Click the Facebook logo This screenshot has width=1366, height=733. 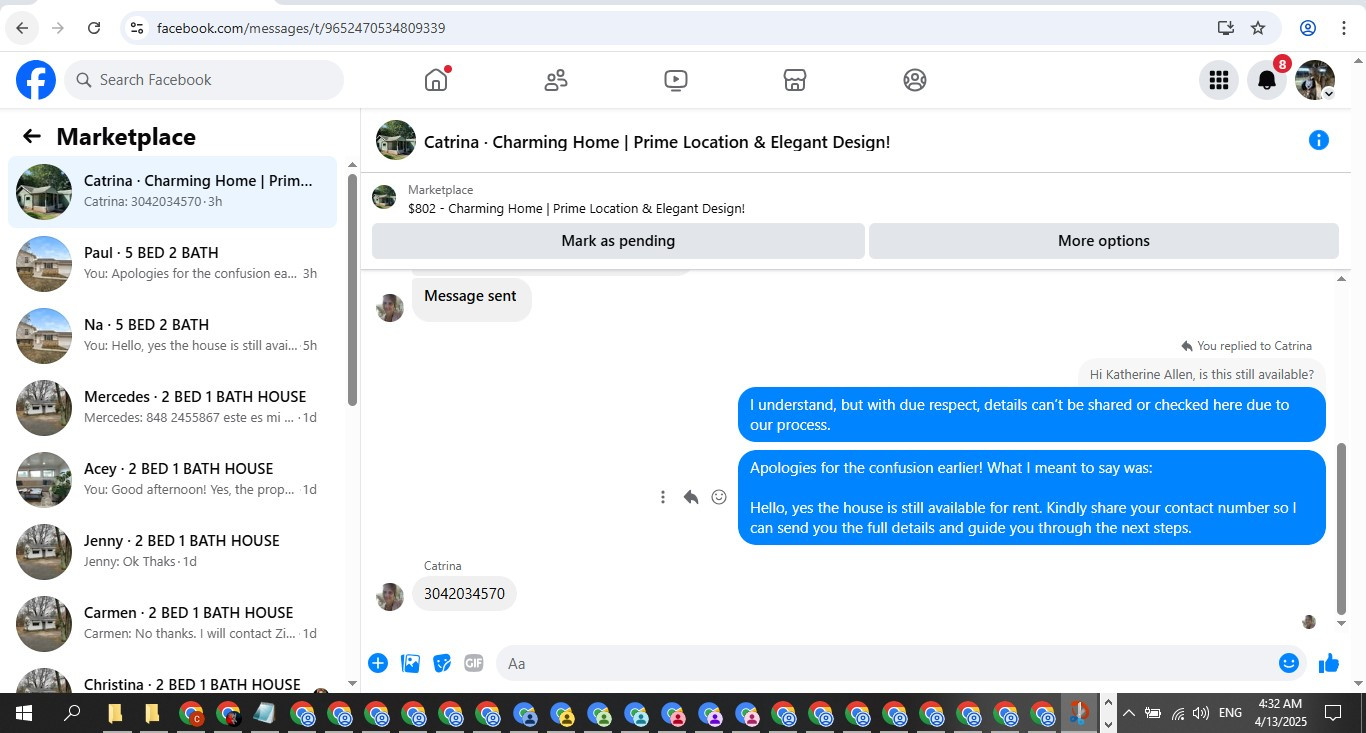36,80
